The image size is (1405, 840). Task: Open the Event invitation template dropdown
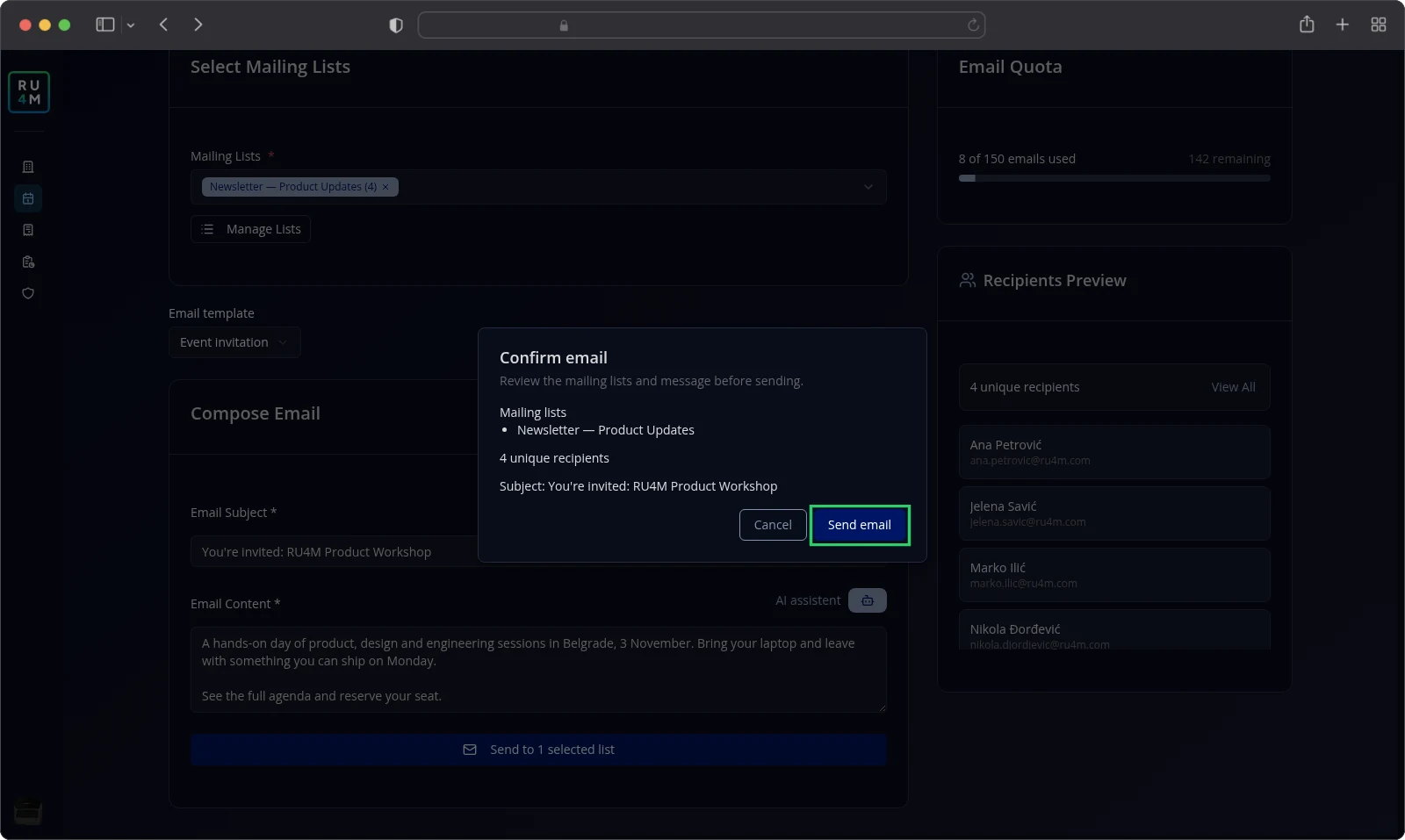(x=234, y=342)
